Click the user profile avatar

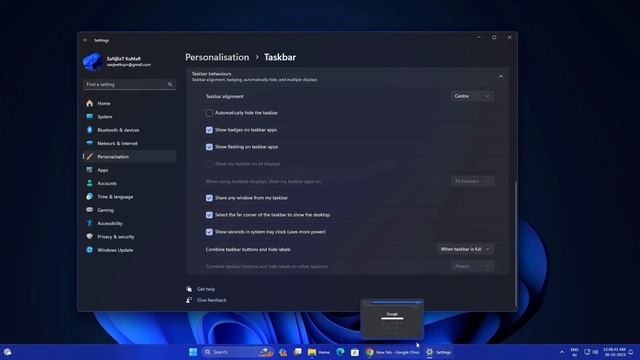pos(92,62)
